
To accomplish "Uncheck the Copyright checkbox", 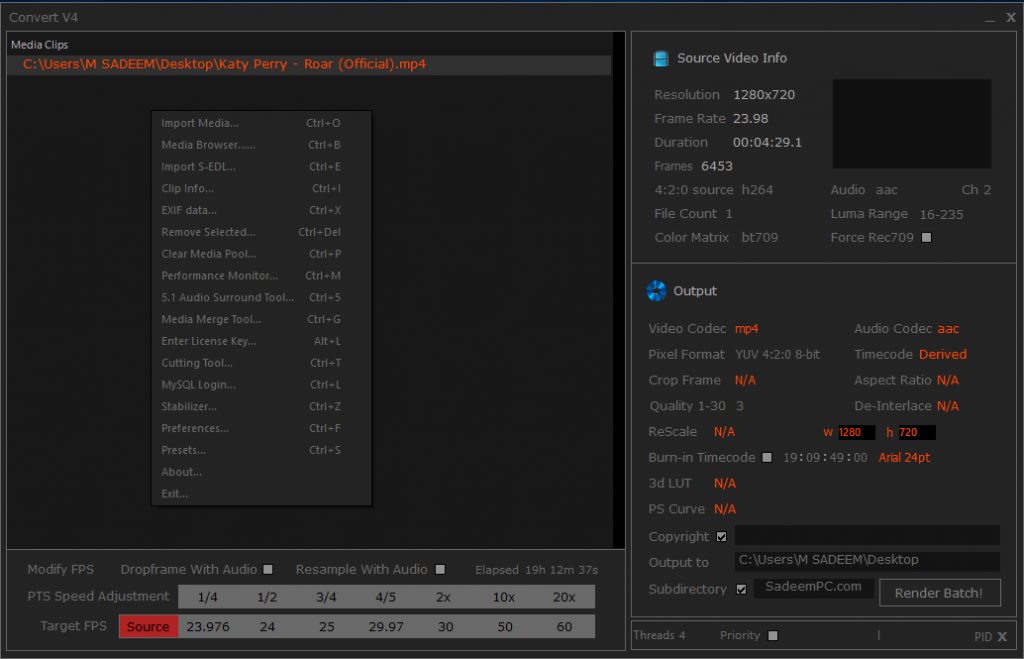I will point(722,537).
